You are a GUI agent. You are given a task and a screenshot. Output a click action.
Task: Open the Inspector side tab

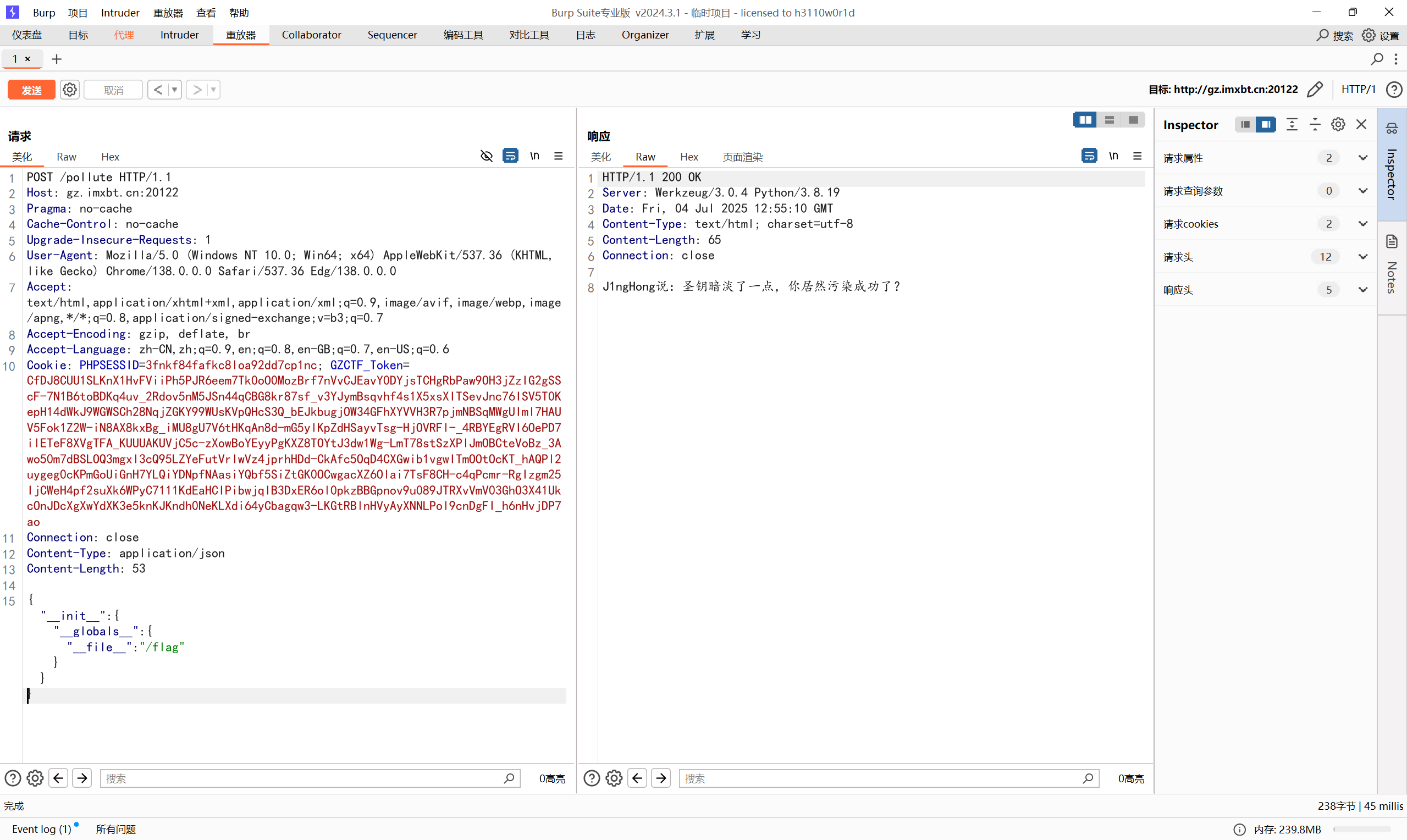click(x=1392, y=164)
